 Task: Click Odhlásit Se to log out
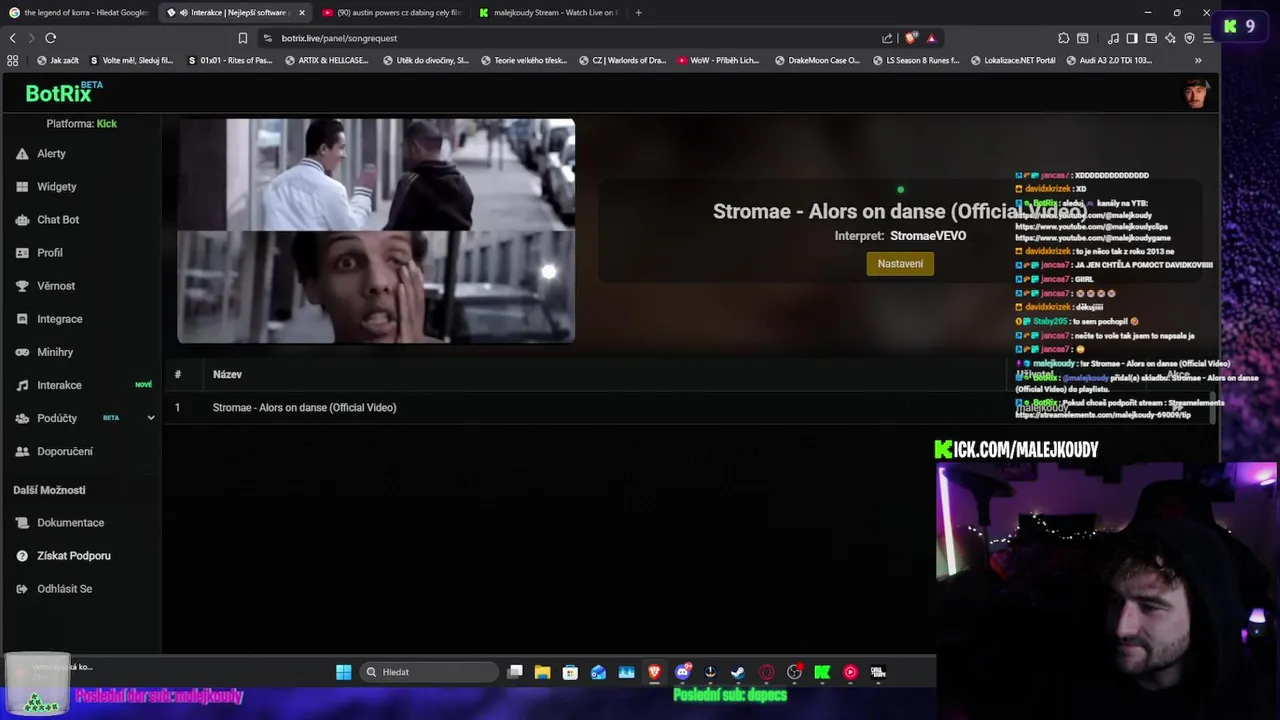tap(64, 589)
